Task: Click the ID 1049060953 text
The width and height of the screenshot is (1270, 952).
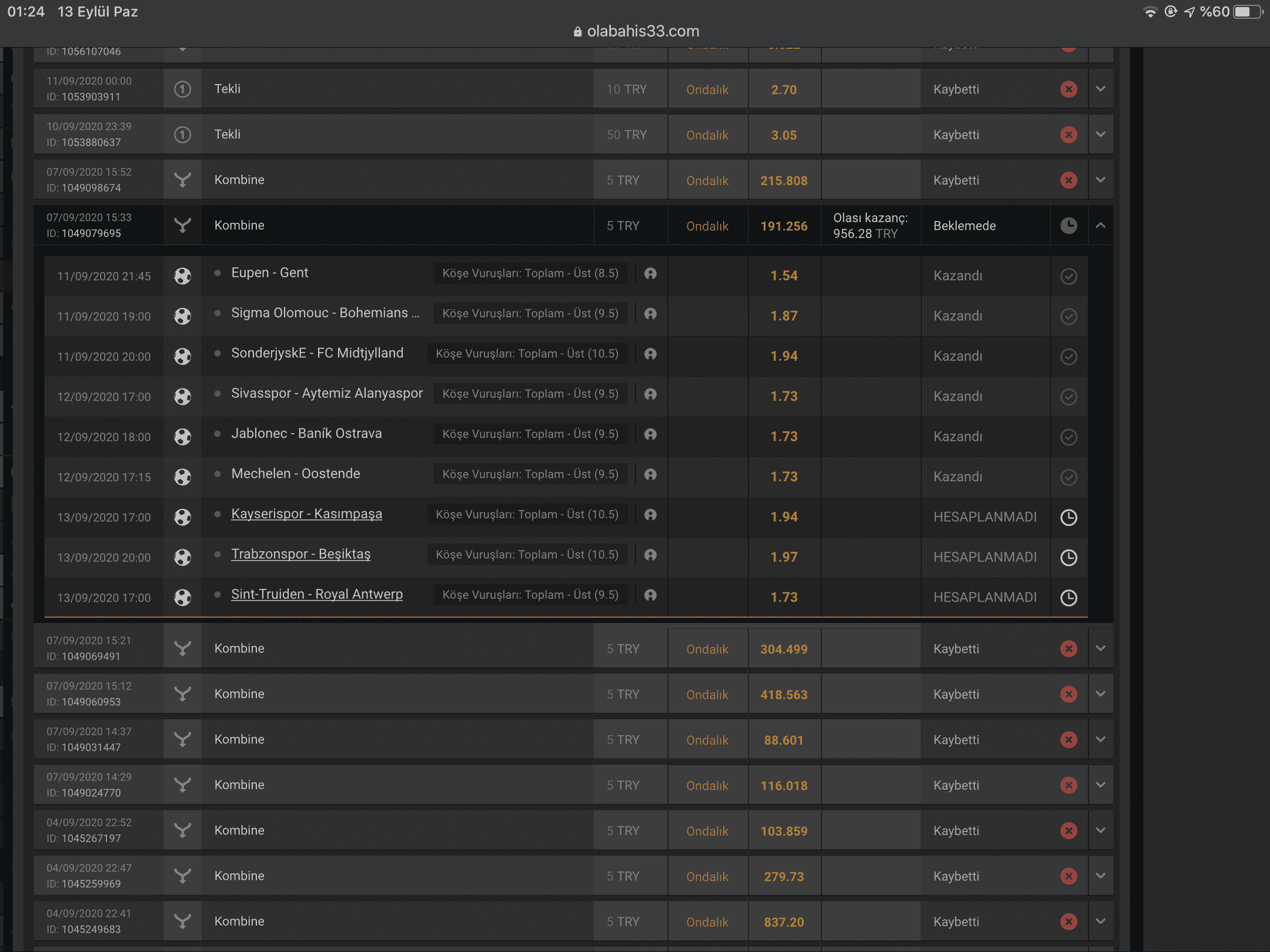Action: click(83, 702)
